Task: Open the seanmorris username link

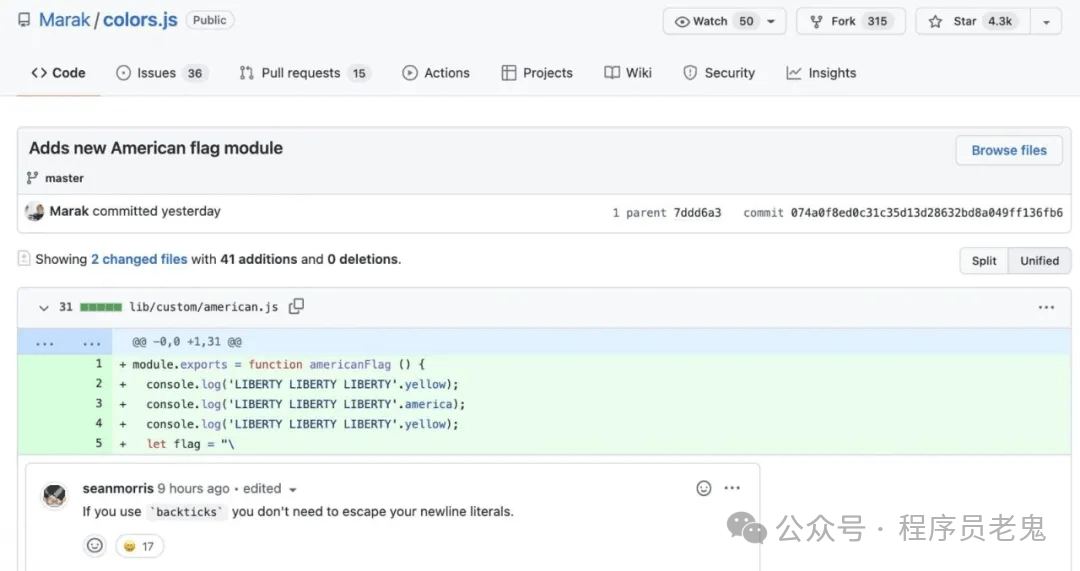Action: click(x=118, y=489)
